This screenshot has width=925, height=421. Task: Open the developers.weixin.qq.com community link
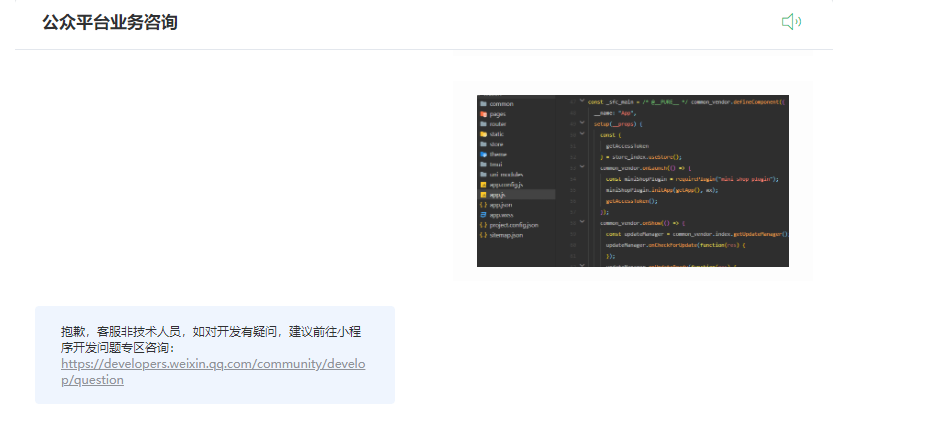(213, 372)
